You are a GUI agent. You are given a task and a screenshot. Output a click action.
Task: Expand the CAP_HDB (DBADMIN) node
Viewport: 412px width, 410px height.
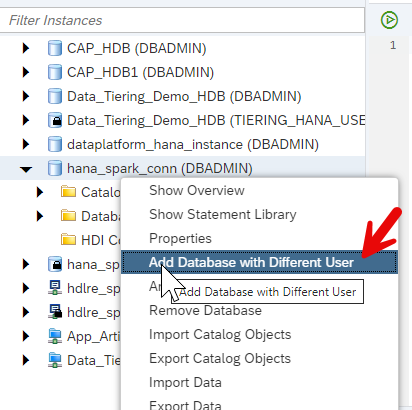pyautogui.click(x=26, y=48)
